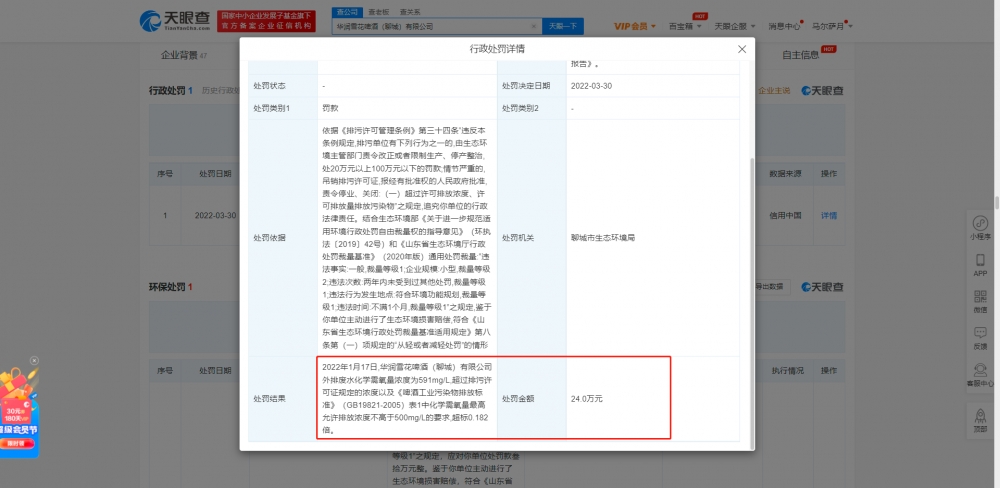
Task: Open the 反馈 feedback icon
Action: (x=980, y=338)
